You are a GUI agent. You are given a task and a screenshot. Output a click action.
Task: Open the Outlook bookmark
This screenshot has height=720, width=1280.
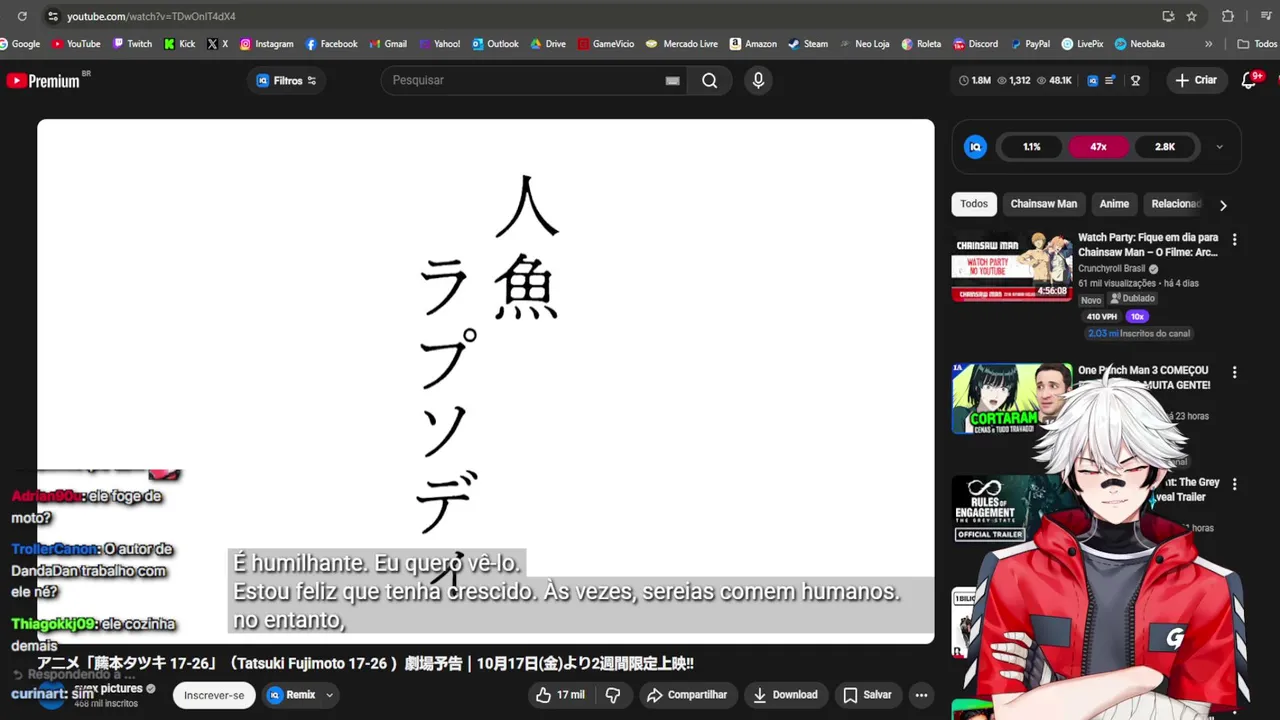click(495, 44)
